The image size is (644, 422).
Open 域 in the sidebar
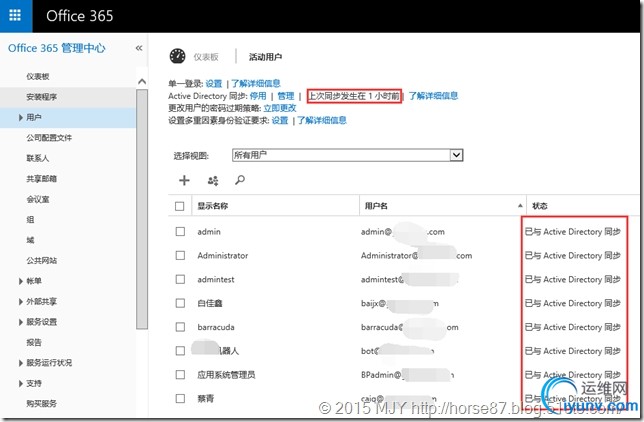30,240
